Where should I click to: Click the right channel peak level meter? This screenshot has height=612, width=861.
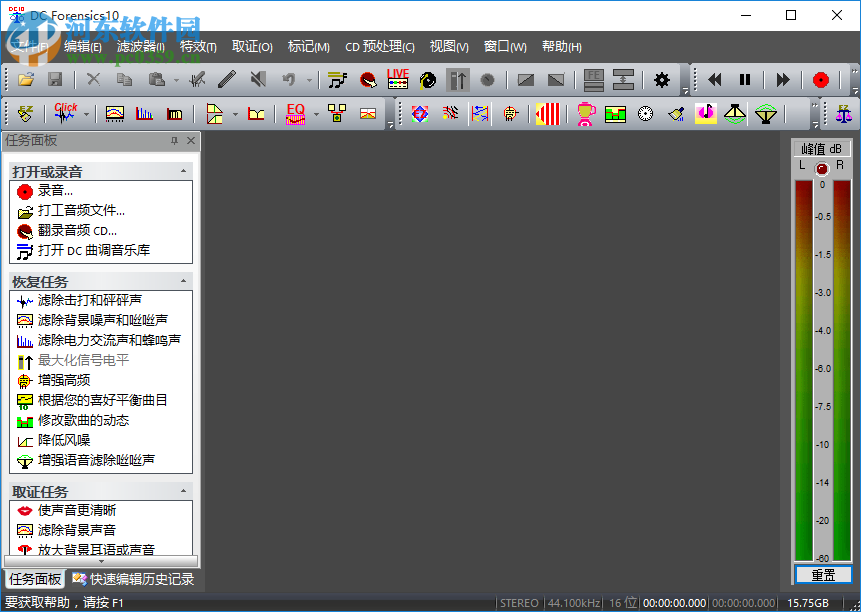click(x=842, y=370)
